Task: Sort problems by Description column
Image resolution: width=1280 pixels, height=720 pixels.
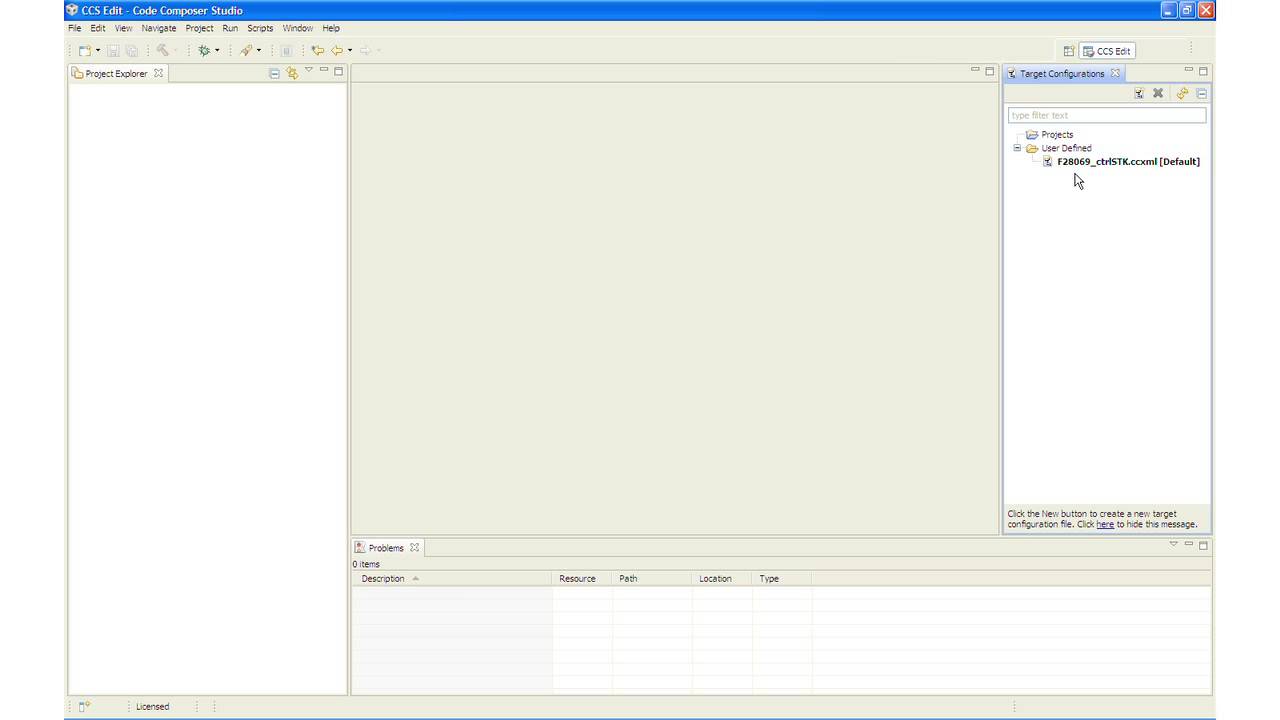Action: click(452, 578)
